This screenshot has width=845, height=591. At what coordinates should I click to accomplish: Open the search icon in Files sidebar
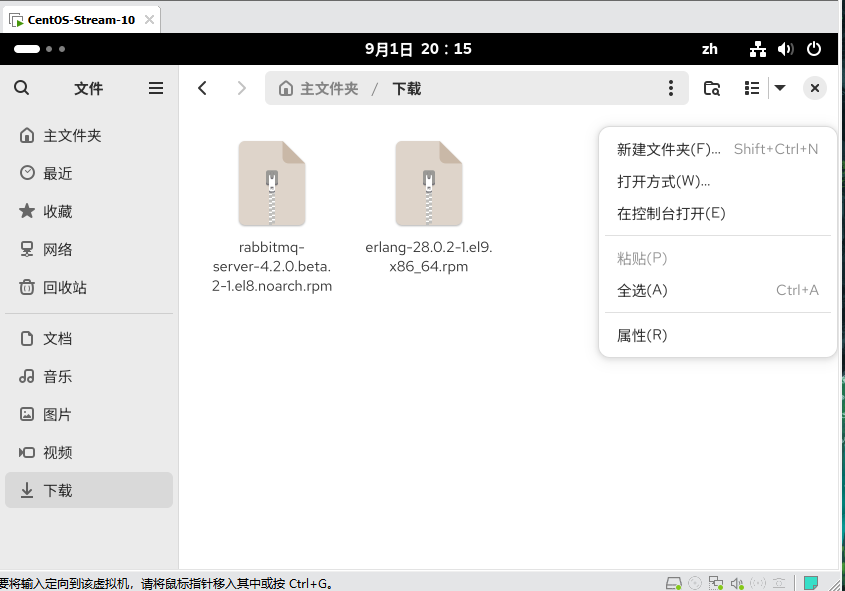pyautogui.click(x=22, y=87)
